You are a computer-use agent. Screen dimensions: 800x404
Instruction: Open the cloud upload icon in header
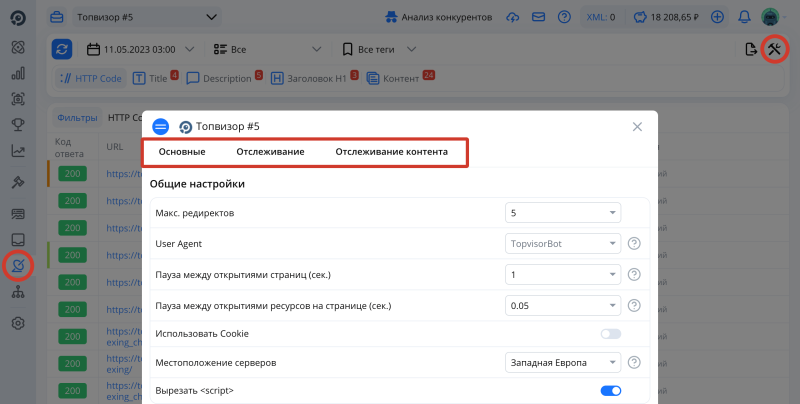coord(512,17)
